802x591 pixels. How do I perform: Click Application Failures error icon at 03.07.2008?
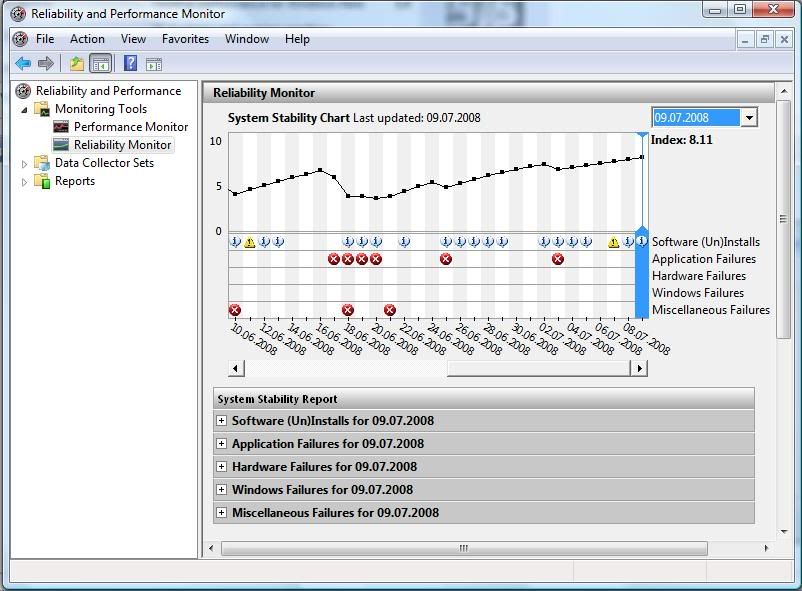558,259
